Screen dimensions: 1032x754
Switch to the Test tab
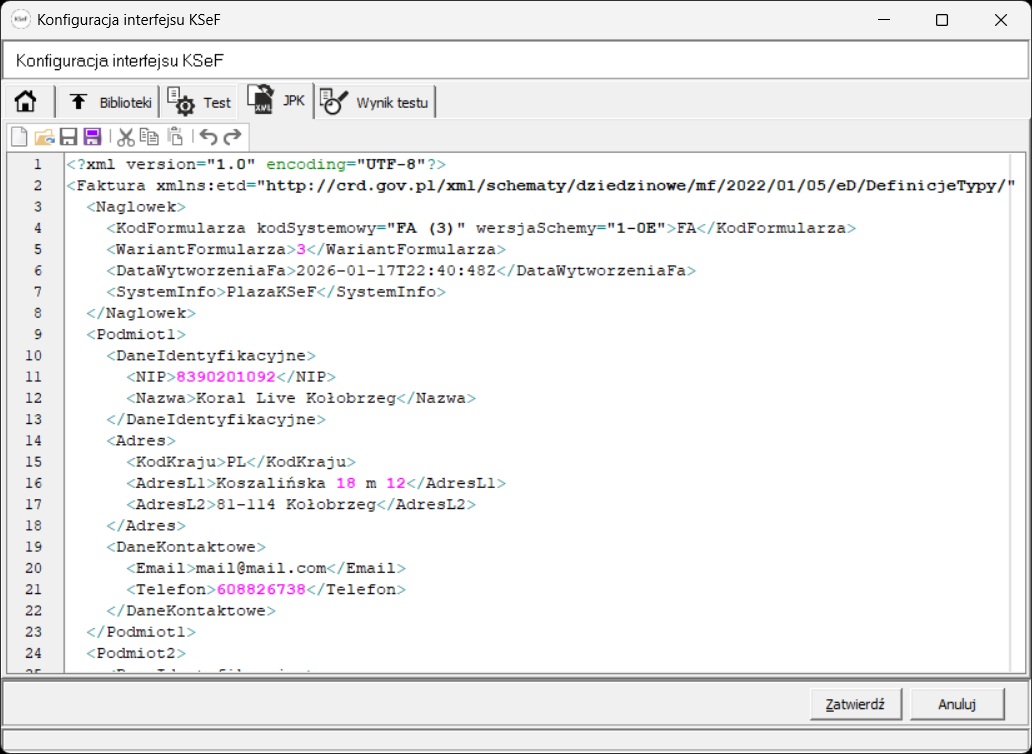199,103
